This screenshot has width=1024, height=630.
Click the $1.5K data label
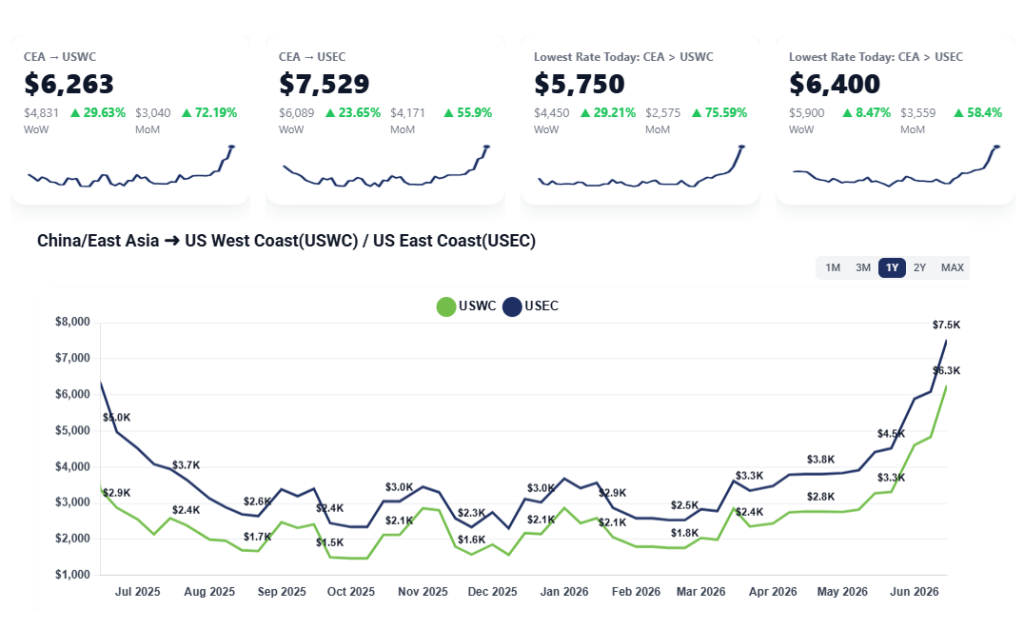(x=330, y=542)
